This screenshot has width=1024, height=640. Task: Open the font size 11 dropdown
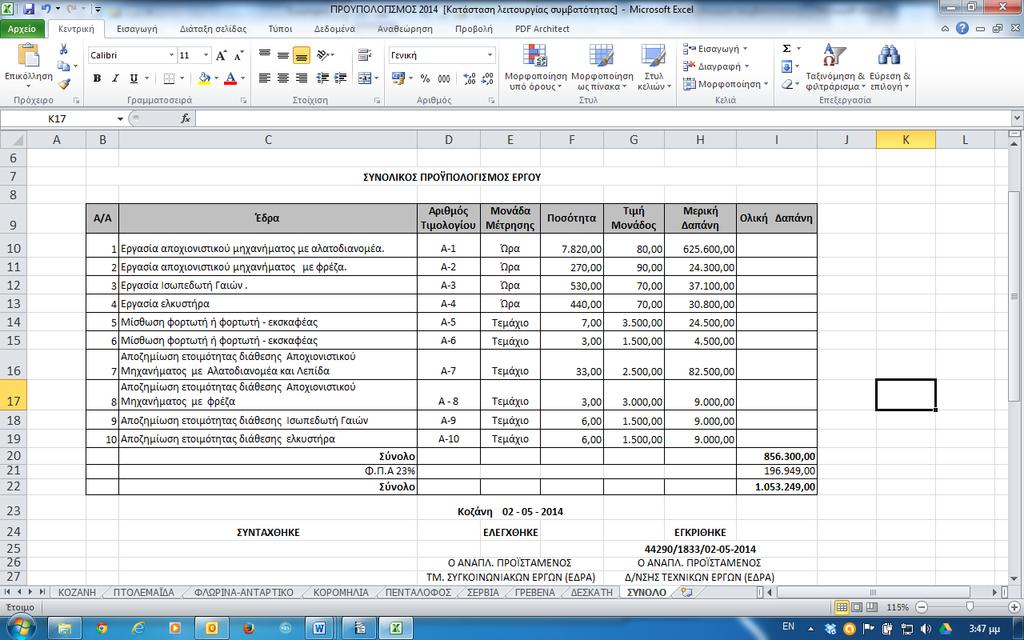click(x=206, y=56)
